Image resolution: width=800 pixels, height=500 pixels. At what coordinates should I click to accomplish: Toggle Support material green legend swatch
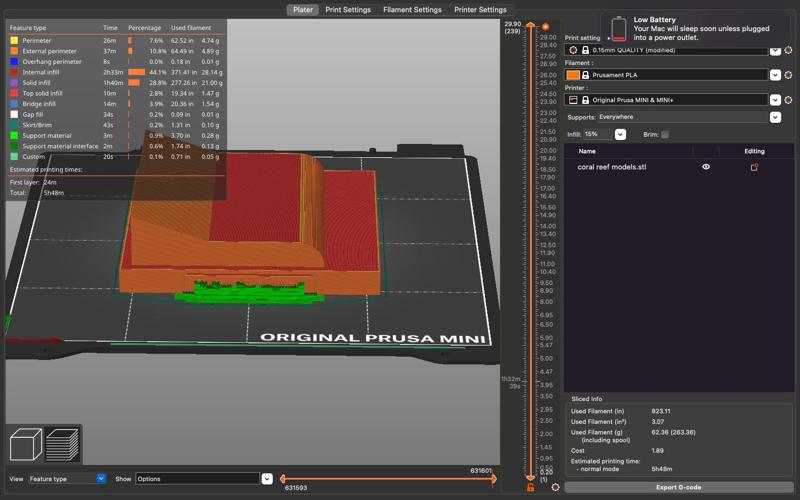[14, 136]
